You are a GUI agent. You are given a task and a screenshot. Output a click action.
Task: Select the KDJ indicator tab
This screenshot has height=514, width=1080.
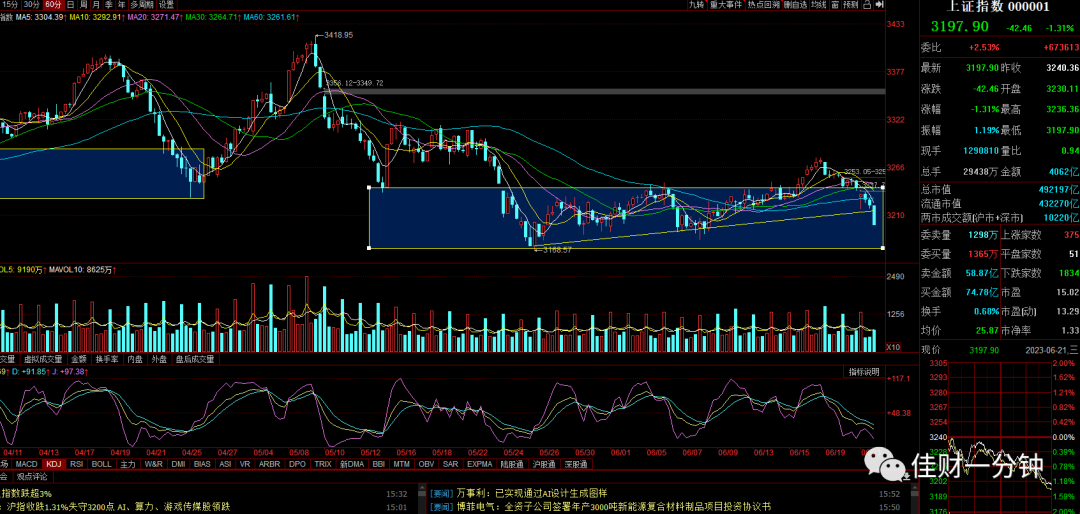tap(54, 464)
